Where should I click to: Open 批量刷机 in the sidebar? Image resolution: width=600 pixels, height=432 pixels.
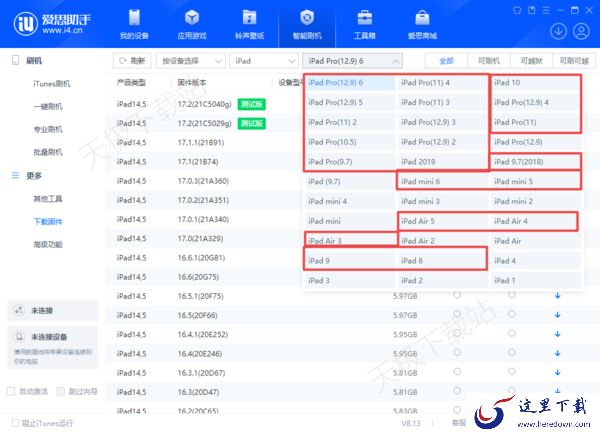48,152
